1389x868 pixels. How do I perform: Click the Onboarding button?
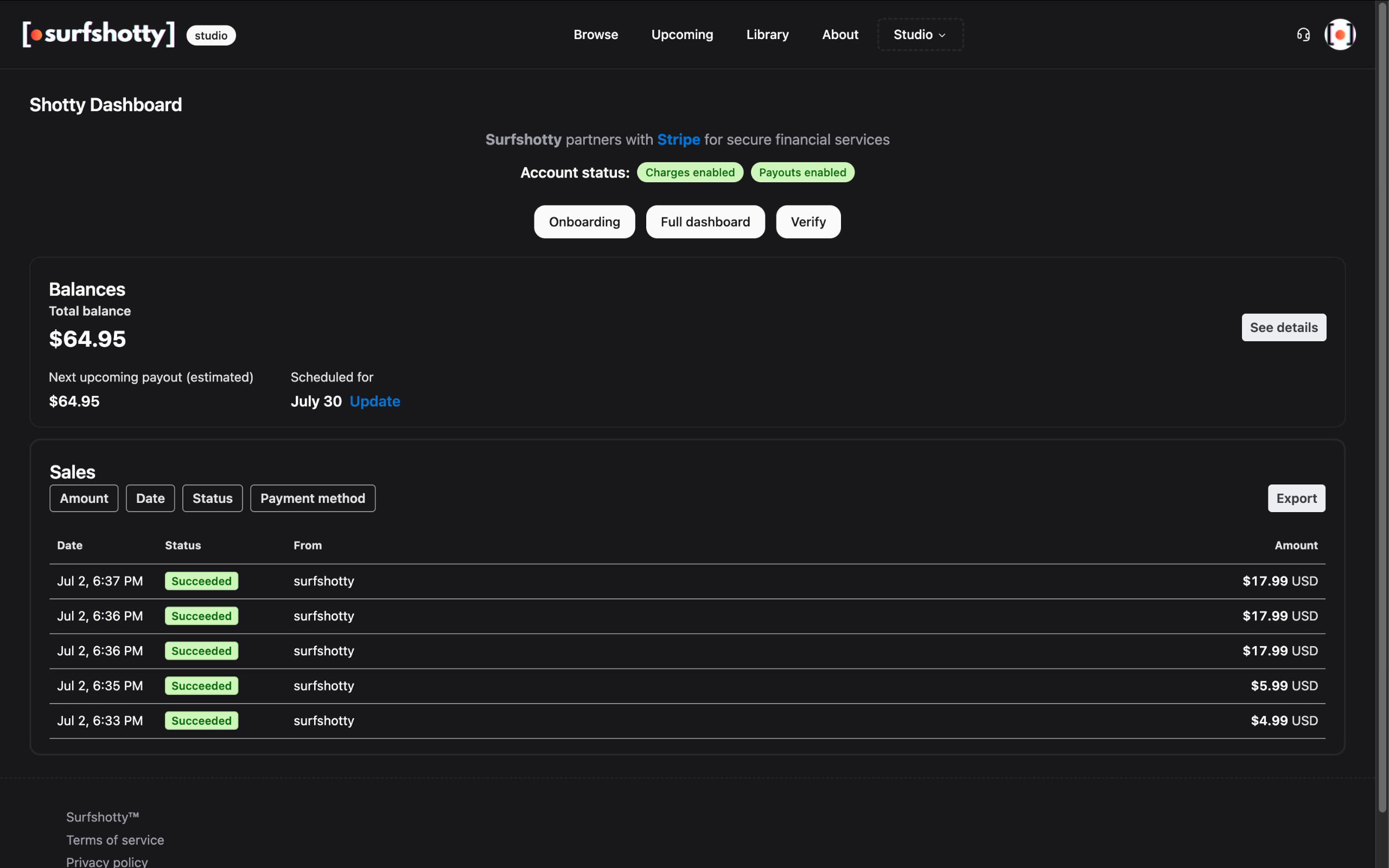click(584, 221)
